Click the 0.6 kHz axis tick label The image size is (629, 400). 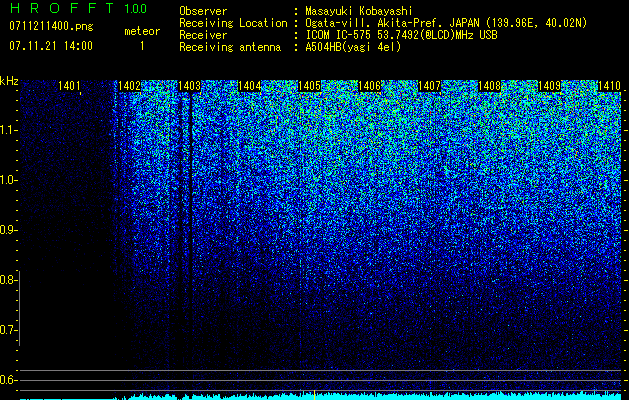coord(8,380)
